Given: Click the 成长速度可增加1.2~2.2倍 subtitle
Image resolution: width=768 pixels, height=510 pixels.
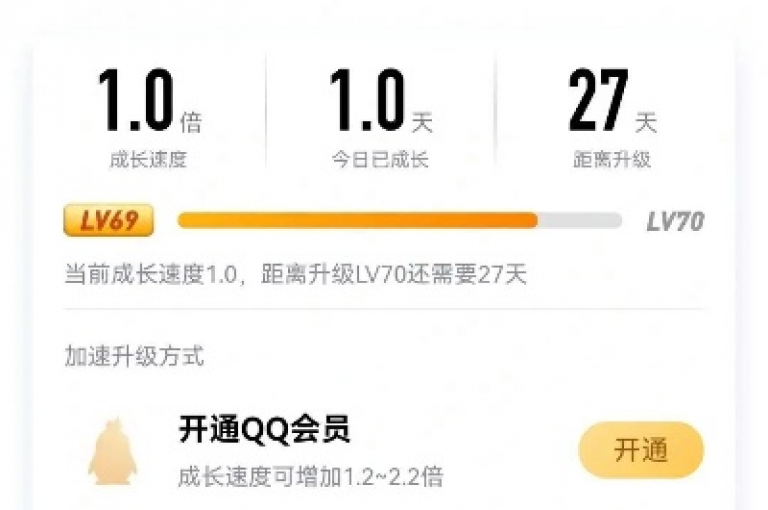Looking at the screenshot, I should tap(311, 476).
